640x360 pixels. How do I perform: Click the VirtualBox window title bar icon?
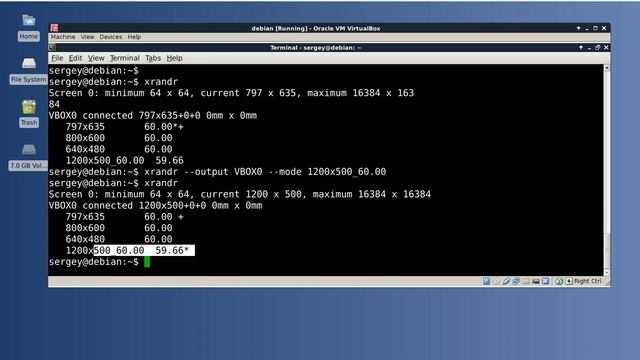(x=54, y=28)
